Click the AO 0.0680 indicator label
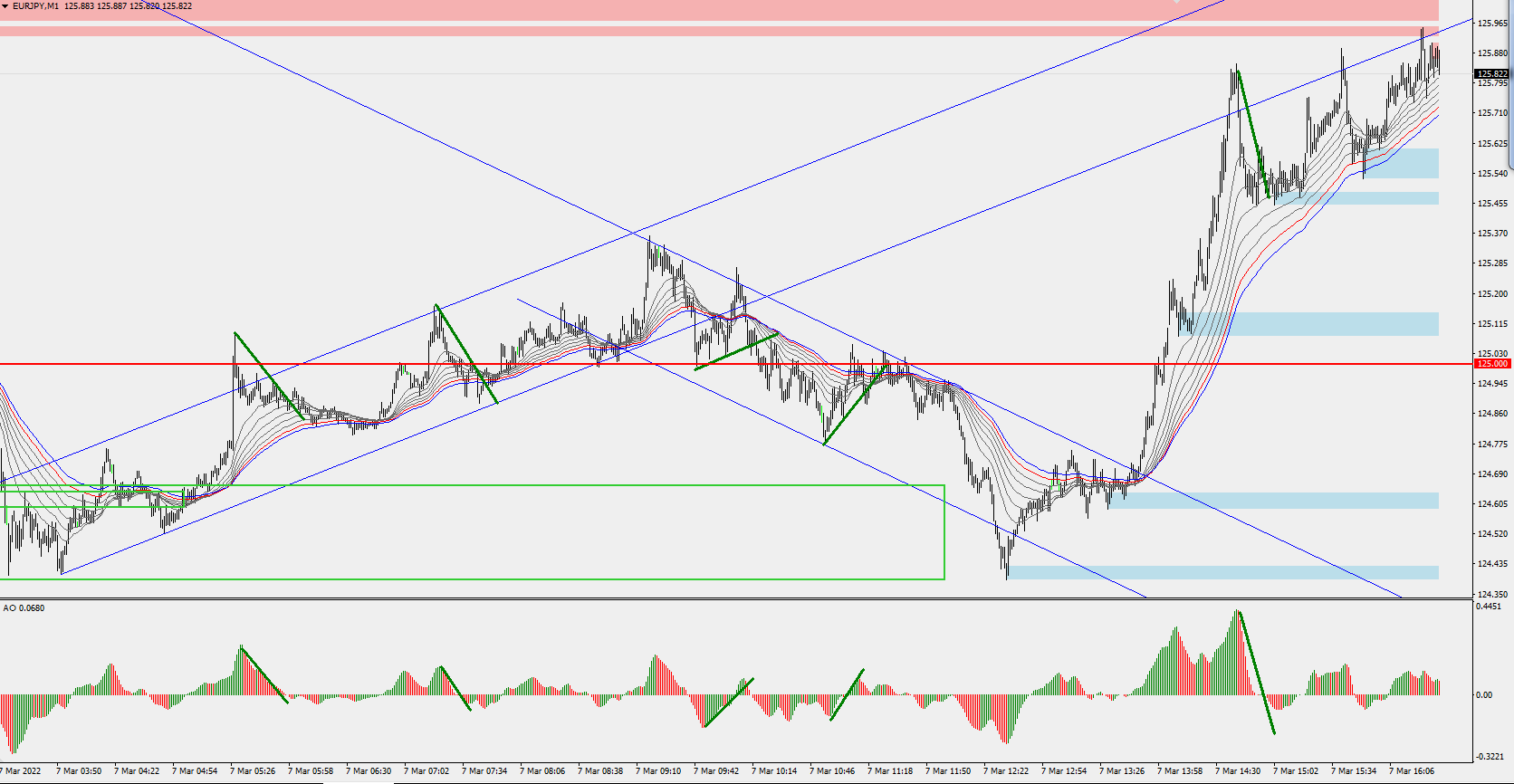 click(x=24, y=607)
